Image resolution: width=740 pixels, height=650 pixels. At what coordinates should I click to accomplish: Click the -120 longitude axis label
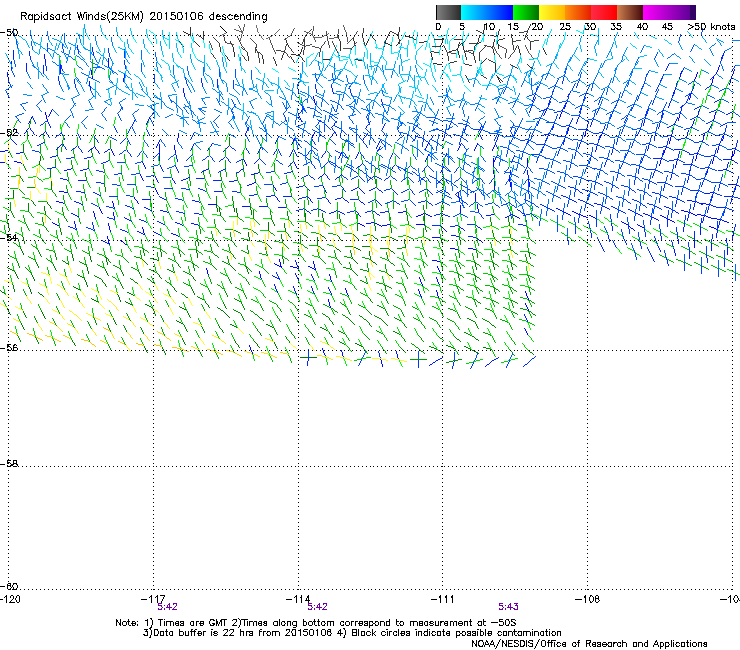tap(10, 599)
